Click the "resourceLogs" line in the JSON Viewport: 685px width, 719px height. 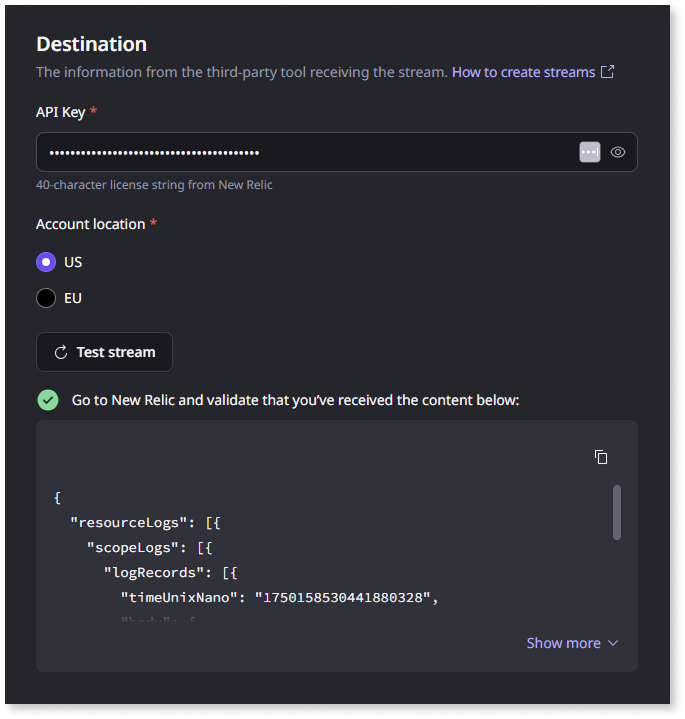[145, 523]
